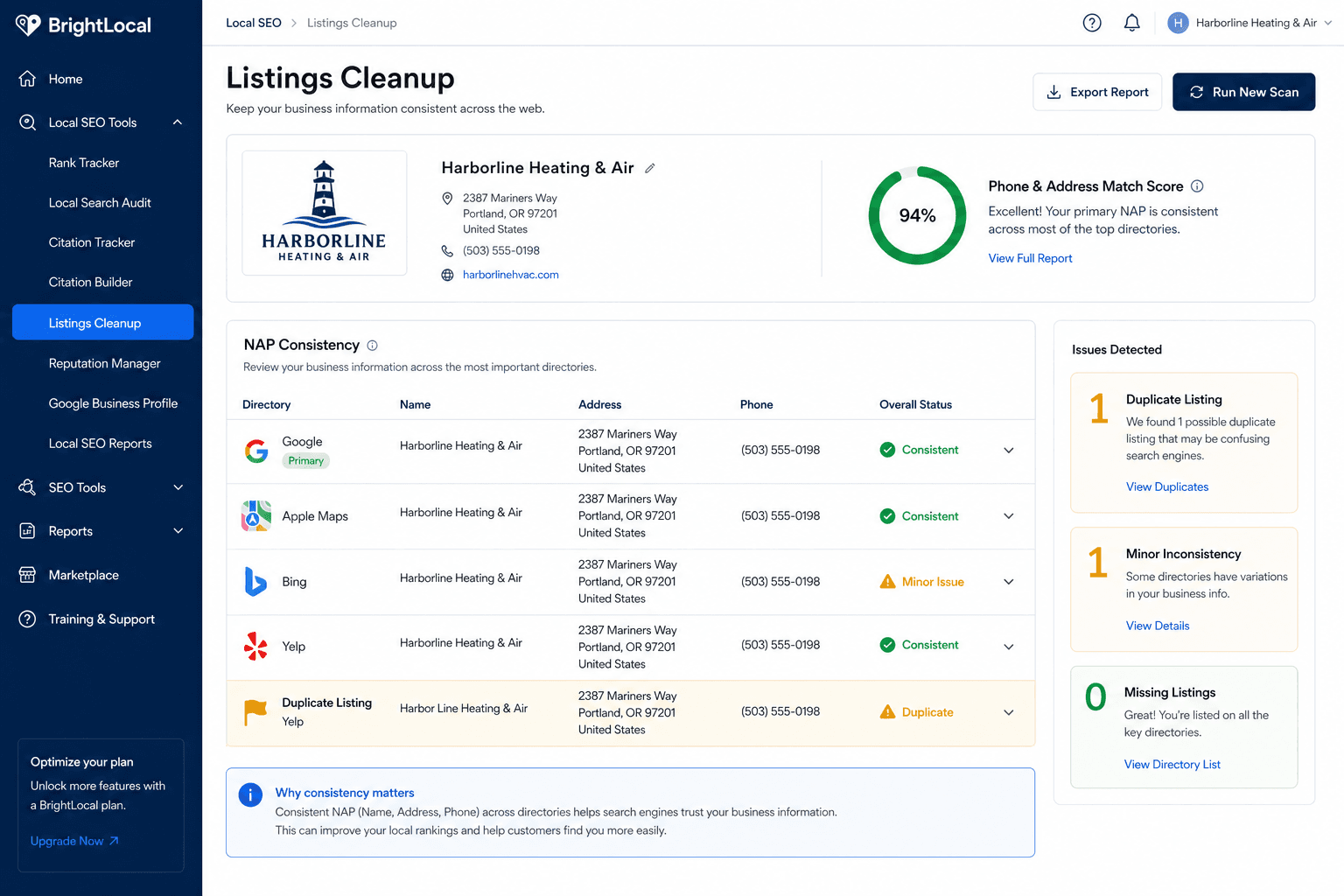Open notifications bell icon
Viewport: 1344px width, 896px height.
[x=1132, y=23]
